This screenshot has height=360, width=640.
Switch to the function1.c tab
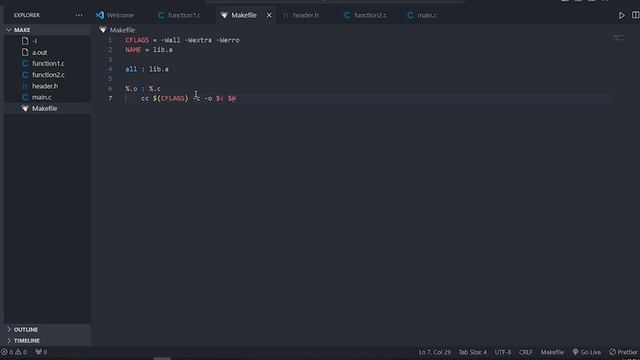179,15
